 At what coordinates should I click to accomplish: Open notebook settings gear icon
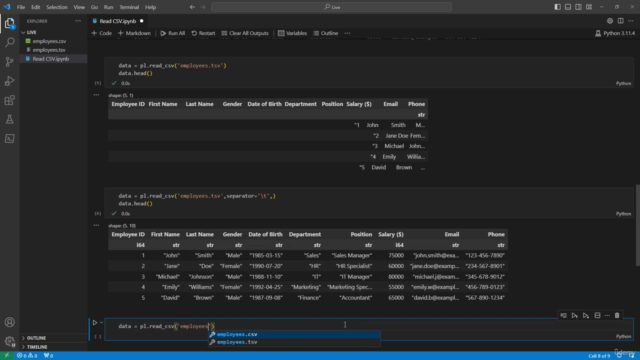point(610,21)
